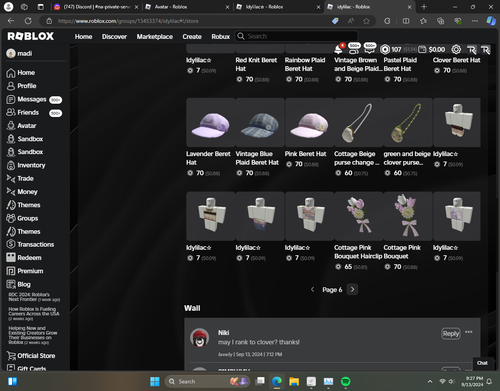Select Home in the top navigation
This screenshot has width=500, height=391.
point(83,37)
